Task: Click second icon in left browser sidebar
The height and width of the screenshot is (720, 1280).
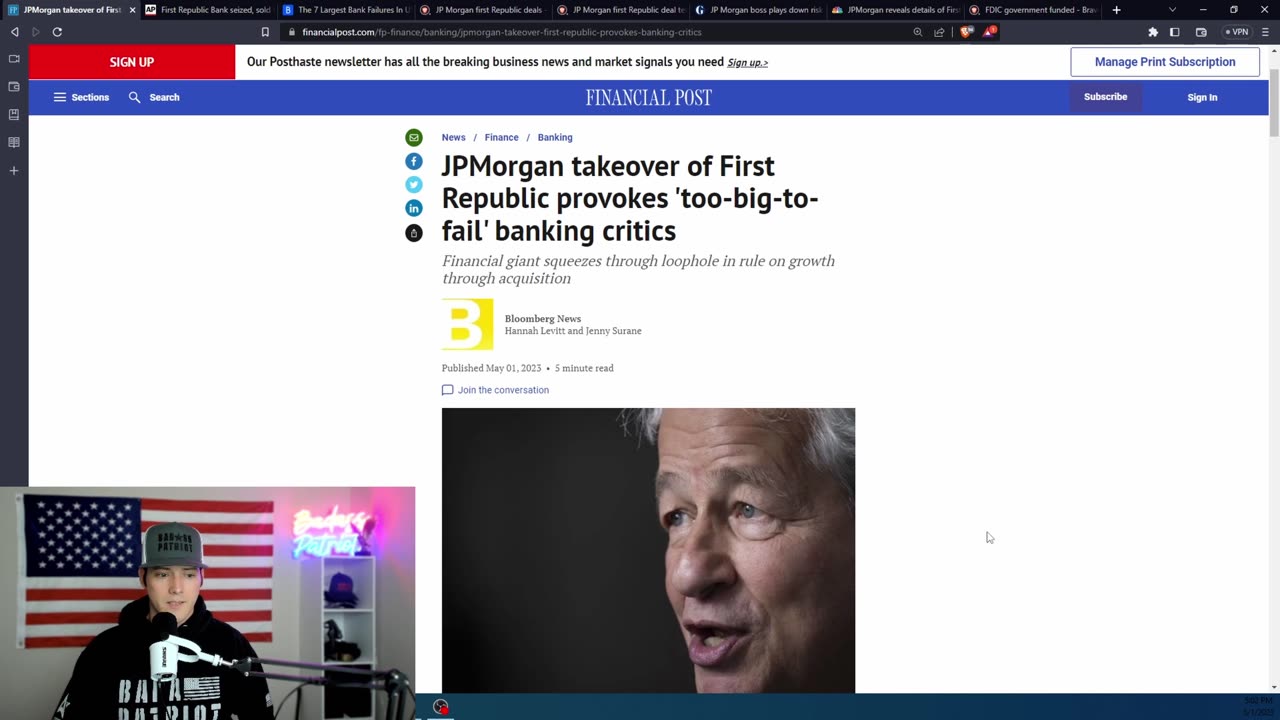Action: pos(14,87)
